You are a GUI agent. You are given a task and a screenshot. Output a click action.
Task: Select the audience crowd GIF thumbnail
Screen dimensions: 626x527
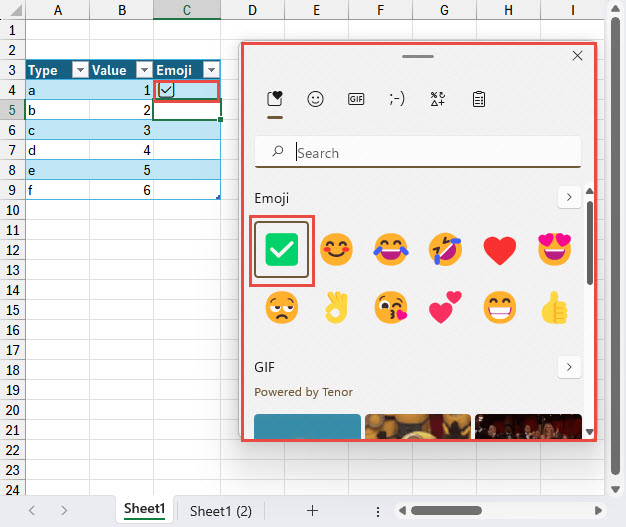(528, 426)
